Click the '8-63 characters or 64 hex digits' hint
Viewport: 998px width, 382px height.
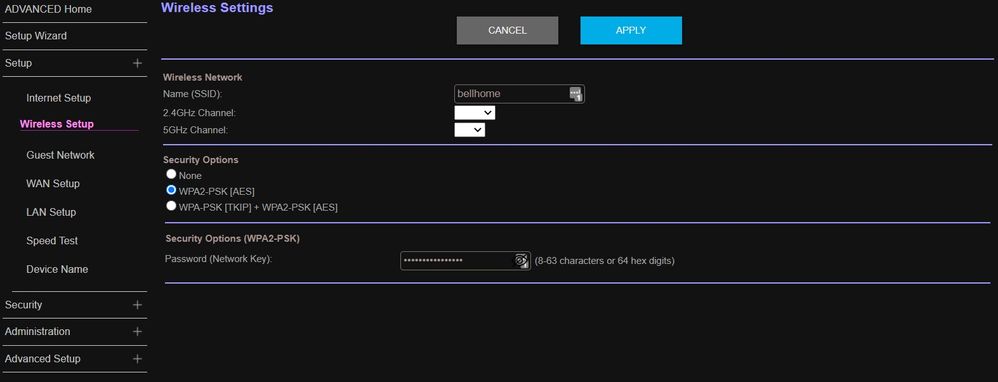point(604,261)
